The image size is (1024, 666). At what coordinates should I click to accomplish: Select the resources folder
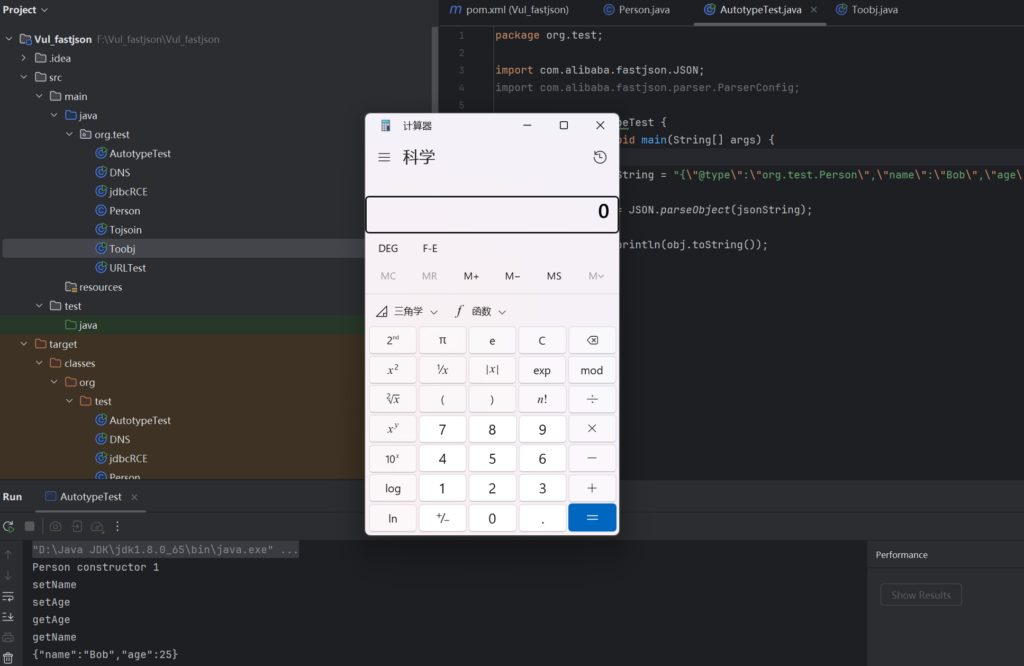click(94, 287)
